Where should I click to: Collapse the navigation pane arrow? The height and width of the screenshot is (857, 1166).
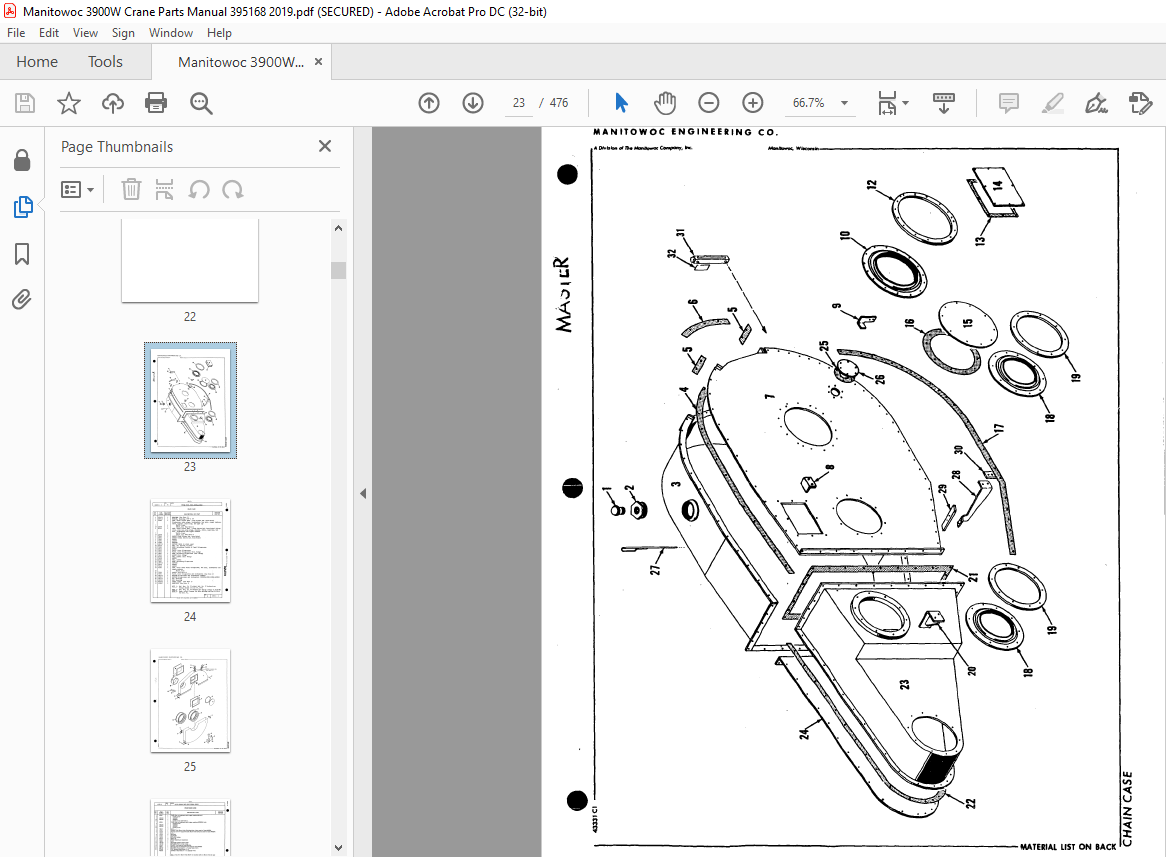[x=363, y=493]
